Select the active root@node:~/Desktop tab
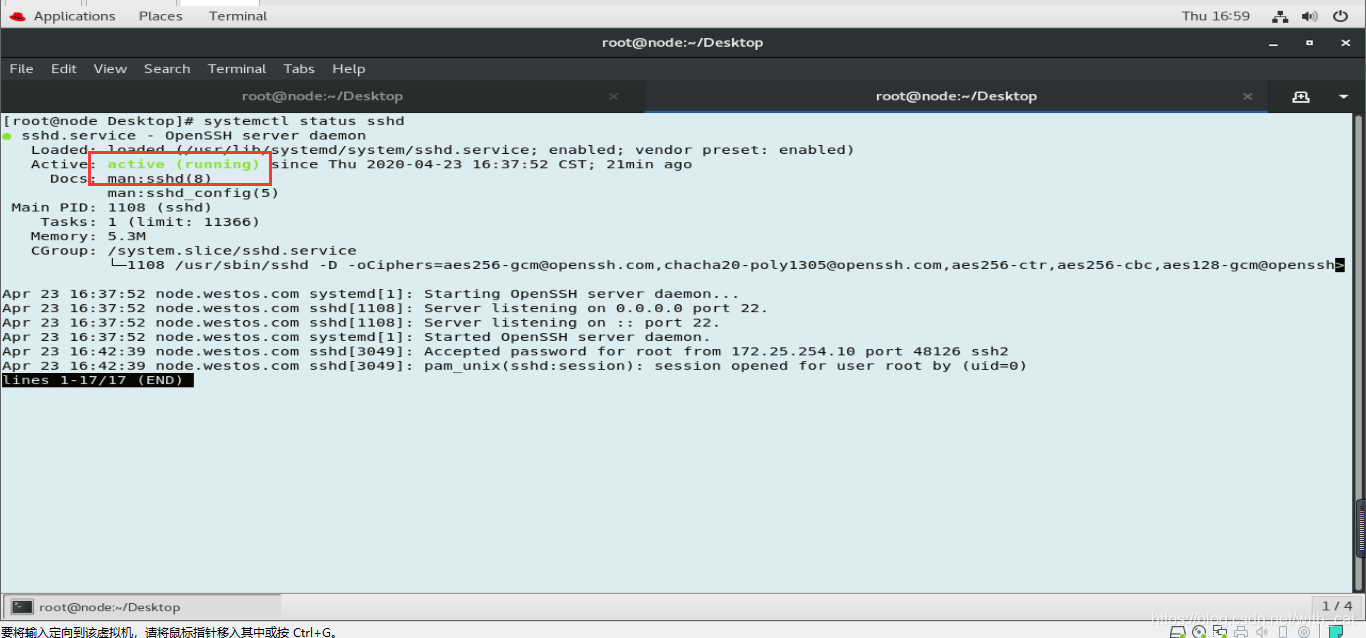Viewport: 1366px width, 638px height. click(956, 96)
